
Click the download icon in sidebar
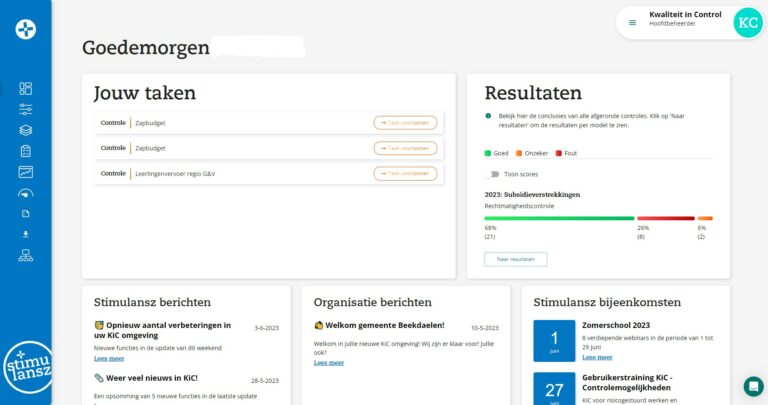click(x=26, y=234)
